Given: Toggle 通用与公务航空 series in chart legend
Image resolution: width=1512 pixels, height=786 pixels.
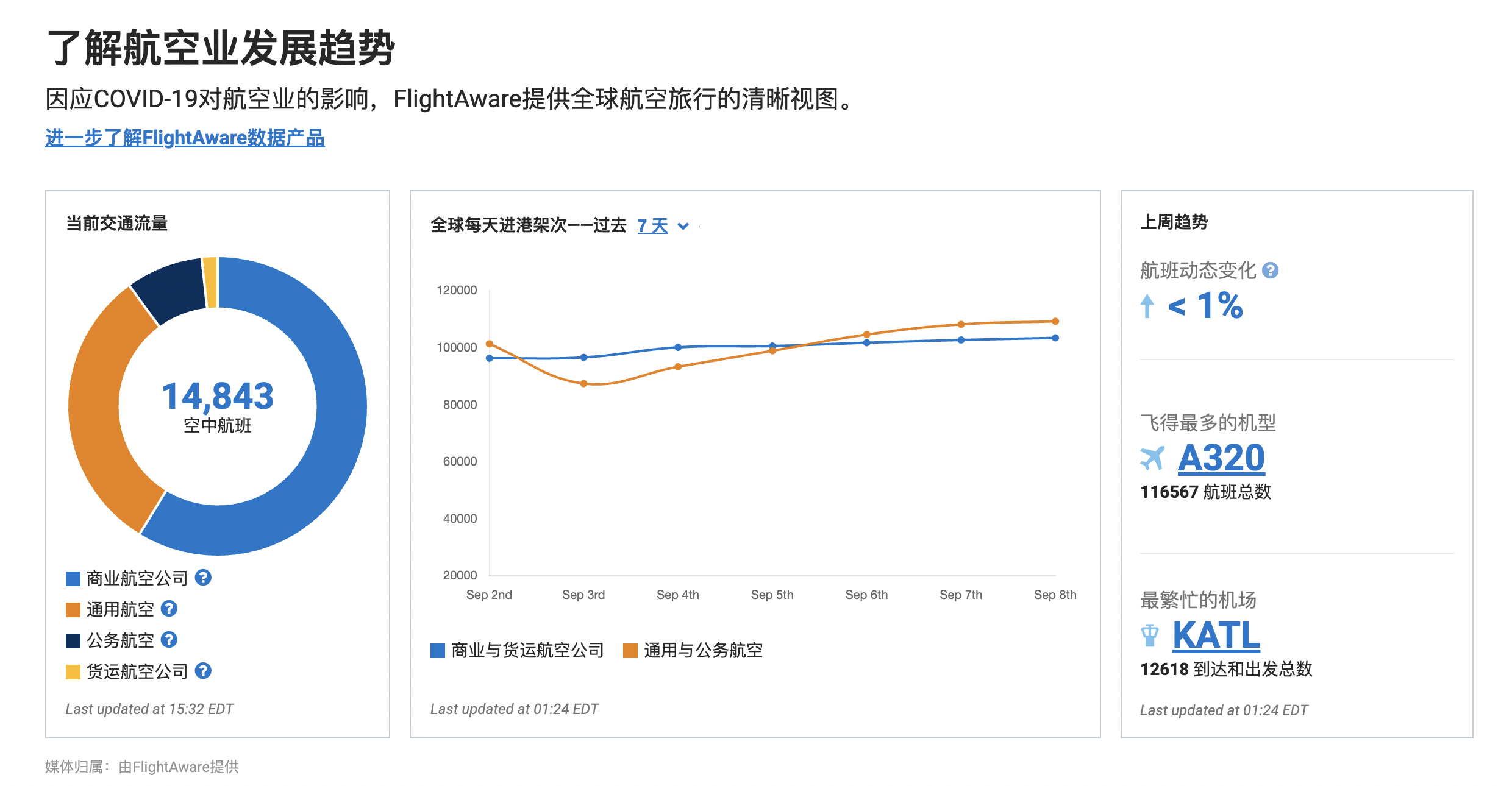Looking at the screenshot, I should pyautogui.click(x=702, y=651).
